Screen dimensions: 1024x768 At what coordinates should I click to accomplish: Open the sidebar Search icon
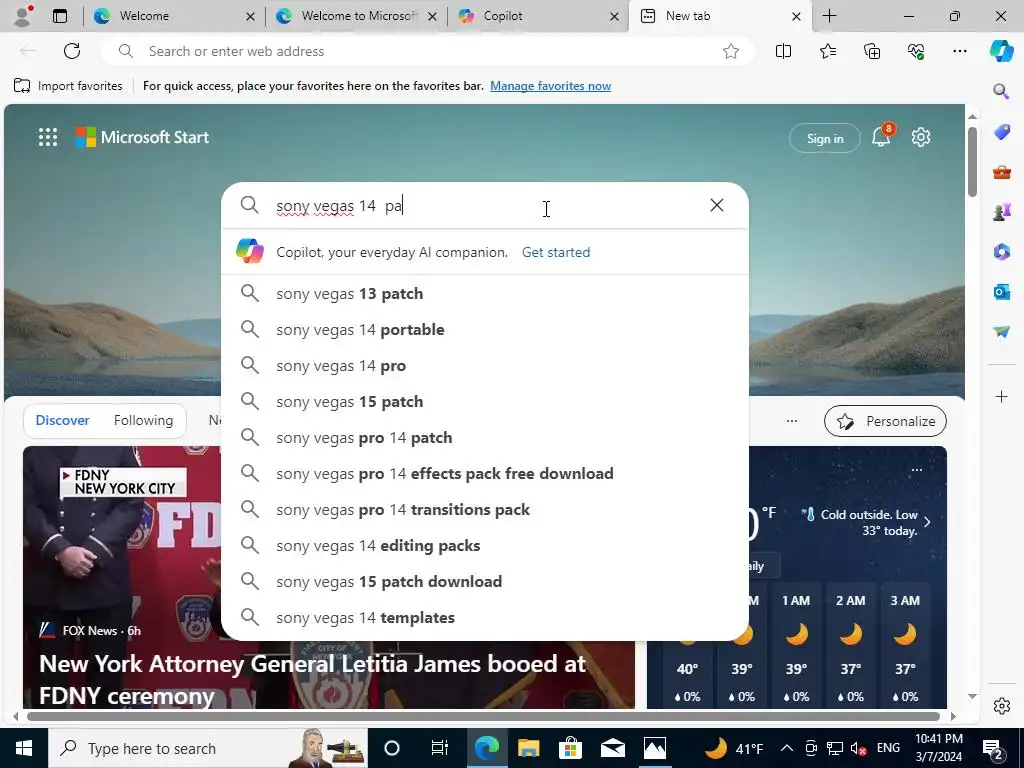pyautogui.click(x=1001, y=91)
